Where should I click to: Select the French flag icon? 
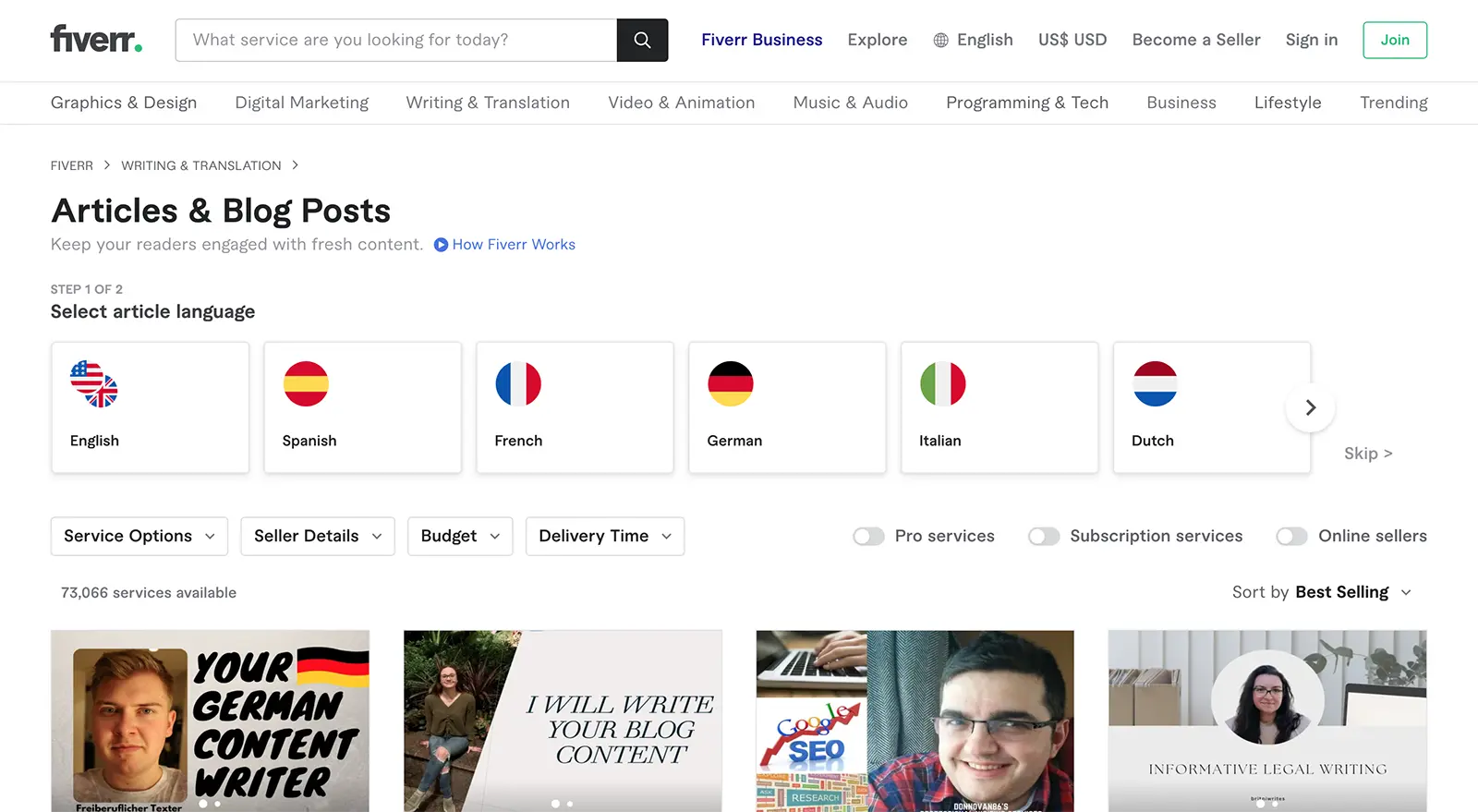(x=518, y=384)
